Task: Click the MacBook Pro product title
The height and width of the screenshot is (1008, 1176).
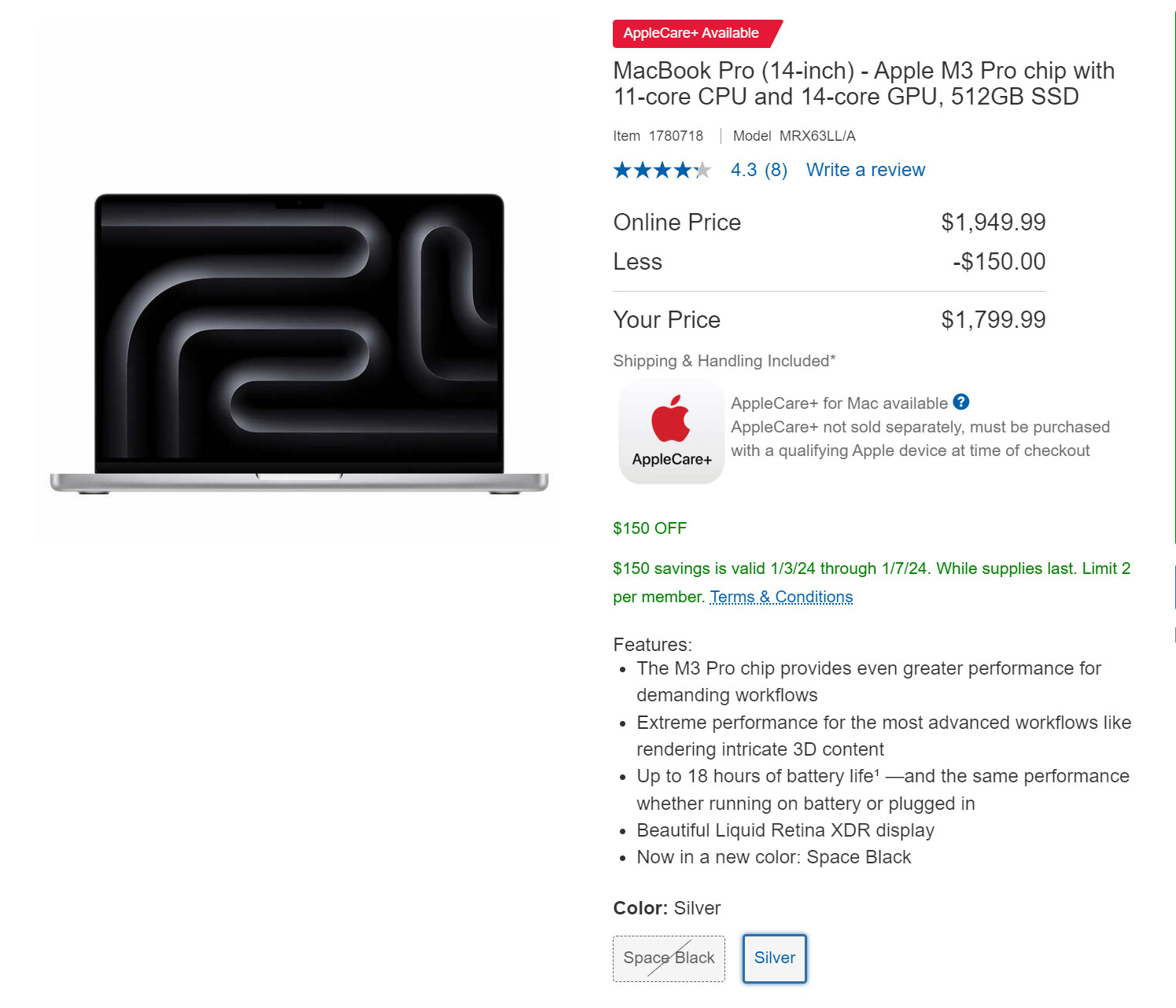Action: point(863,83)
